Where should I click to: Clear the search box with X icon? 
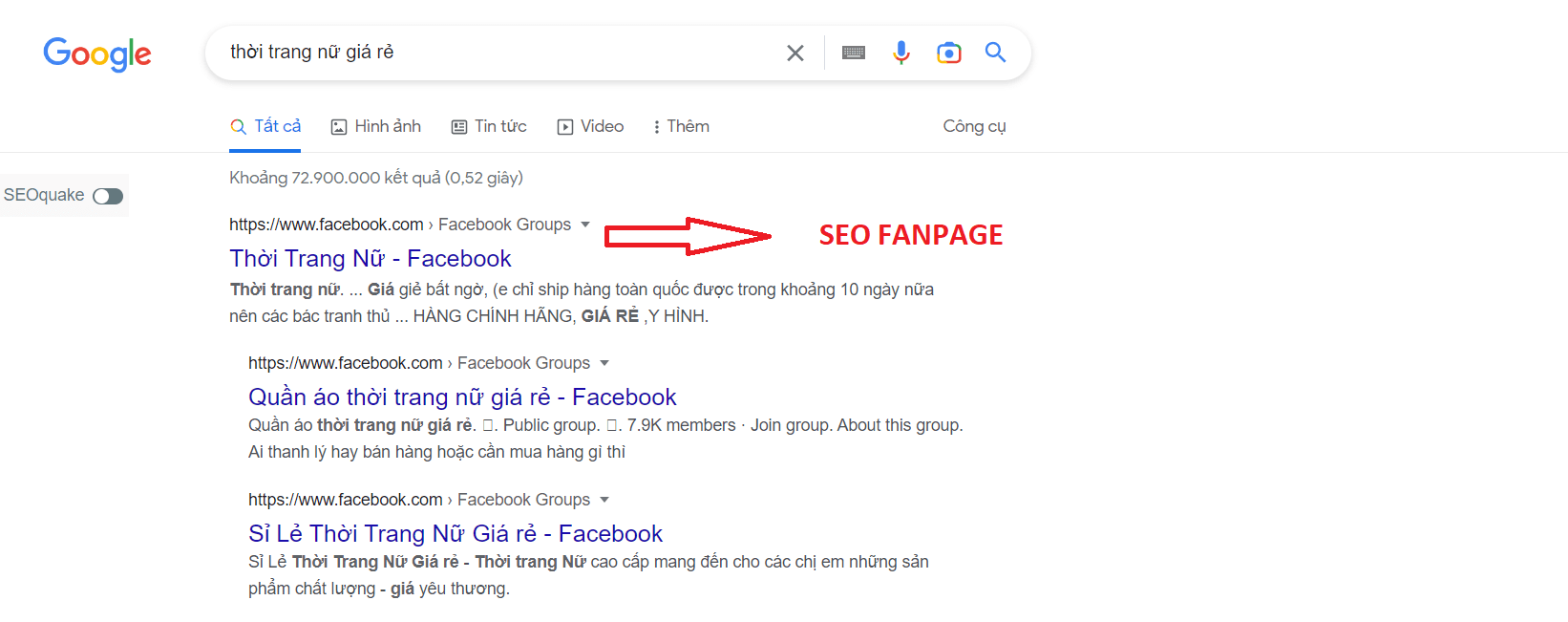coord(795,54)
